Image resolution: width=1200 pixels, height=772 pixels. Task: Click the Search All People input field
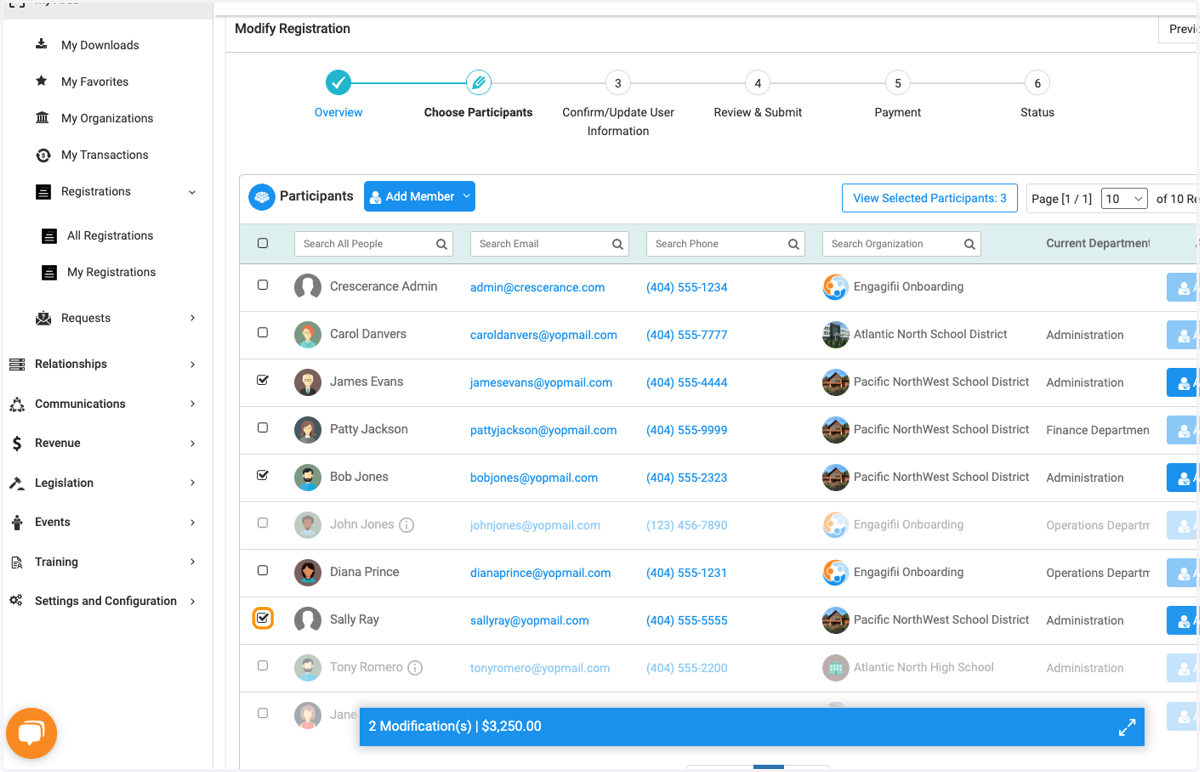(x=373, y=244)
